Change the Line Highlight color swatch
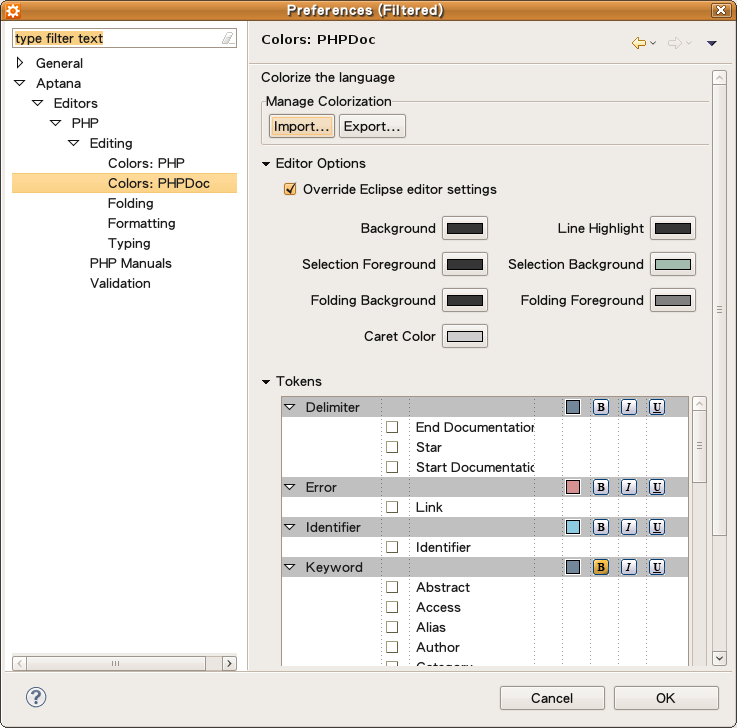This screenshot has width=737, height=728. (673, 228)
